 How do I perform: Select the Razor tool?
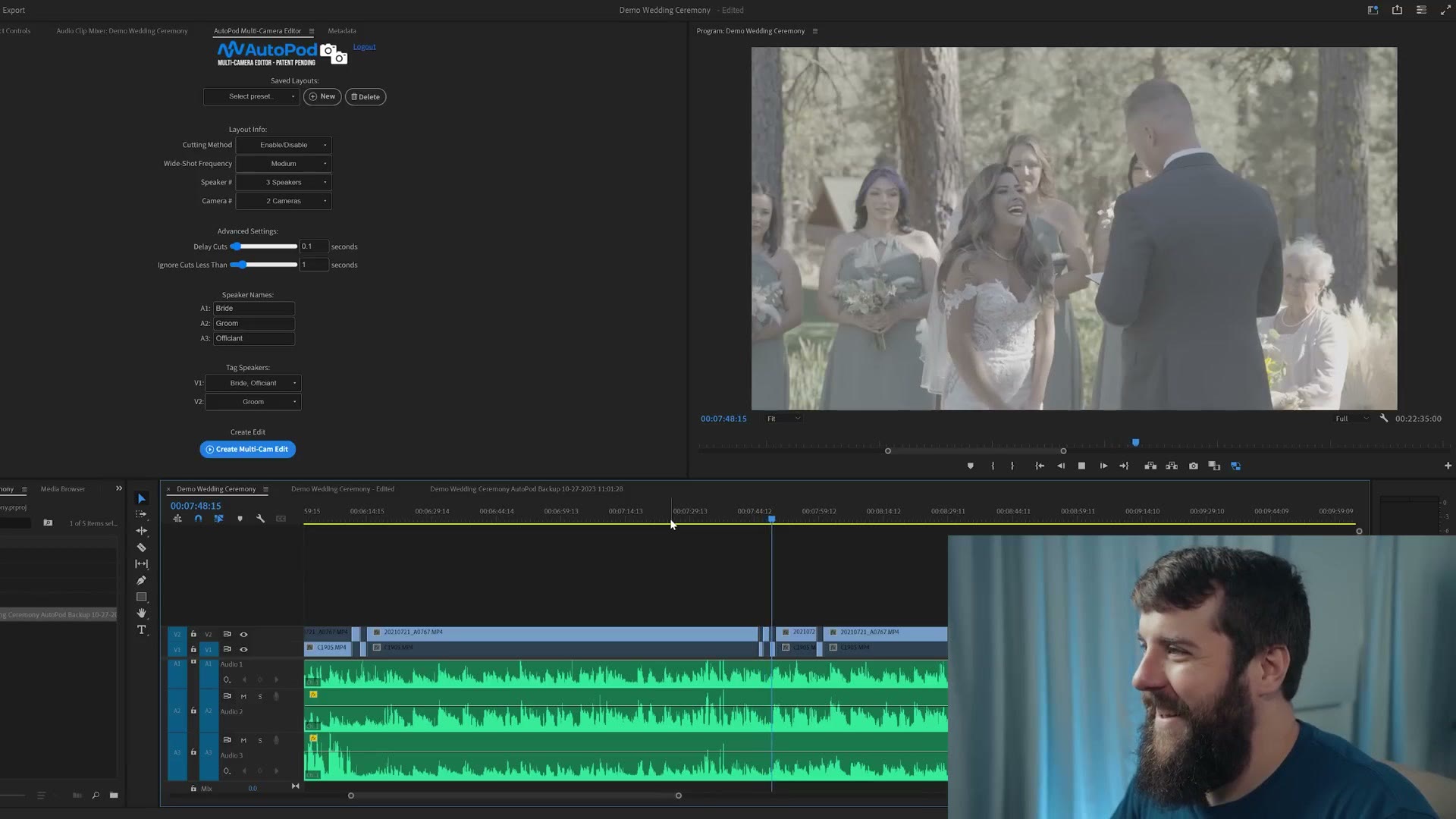click(141, 548)
